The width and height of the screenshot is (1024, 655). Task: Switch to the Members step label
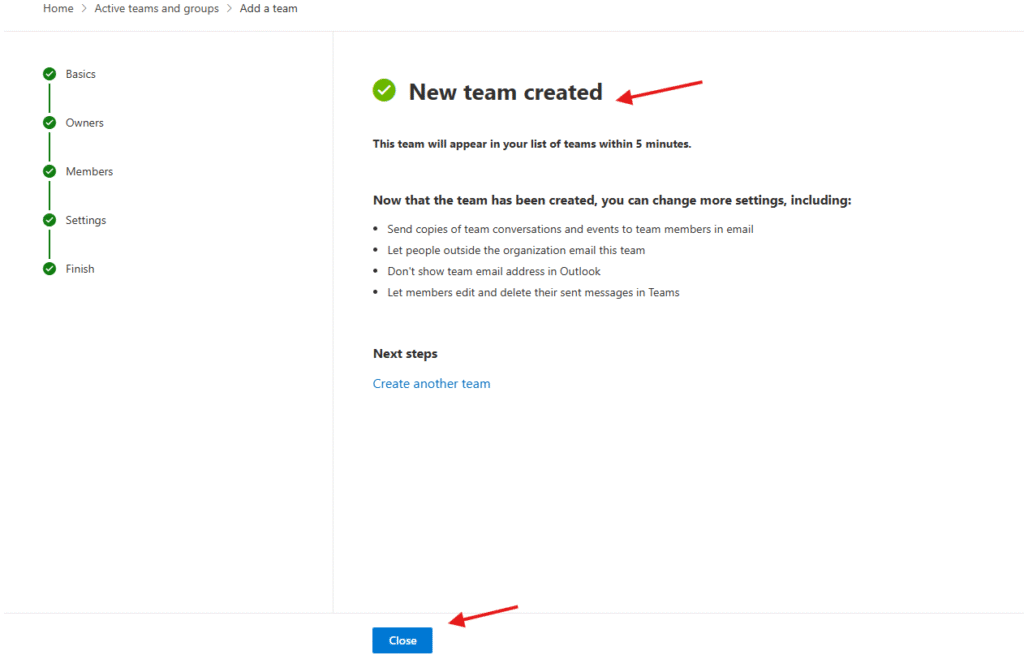click(89, 172)
